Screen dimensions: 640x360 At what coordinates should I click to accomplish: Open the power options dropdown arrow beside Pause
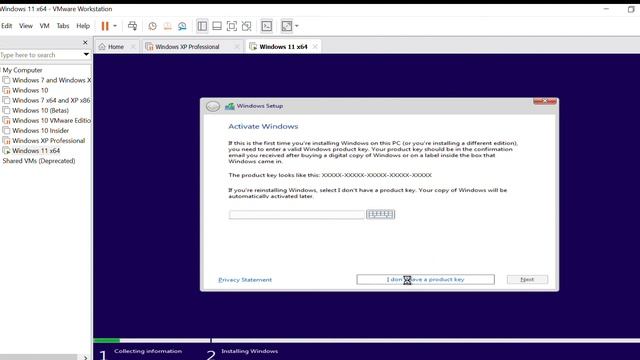(x=115, y=26)
